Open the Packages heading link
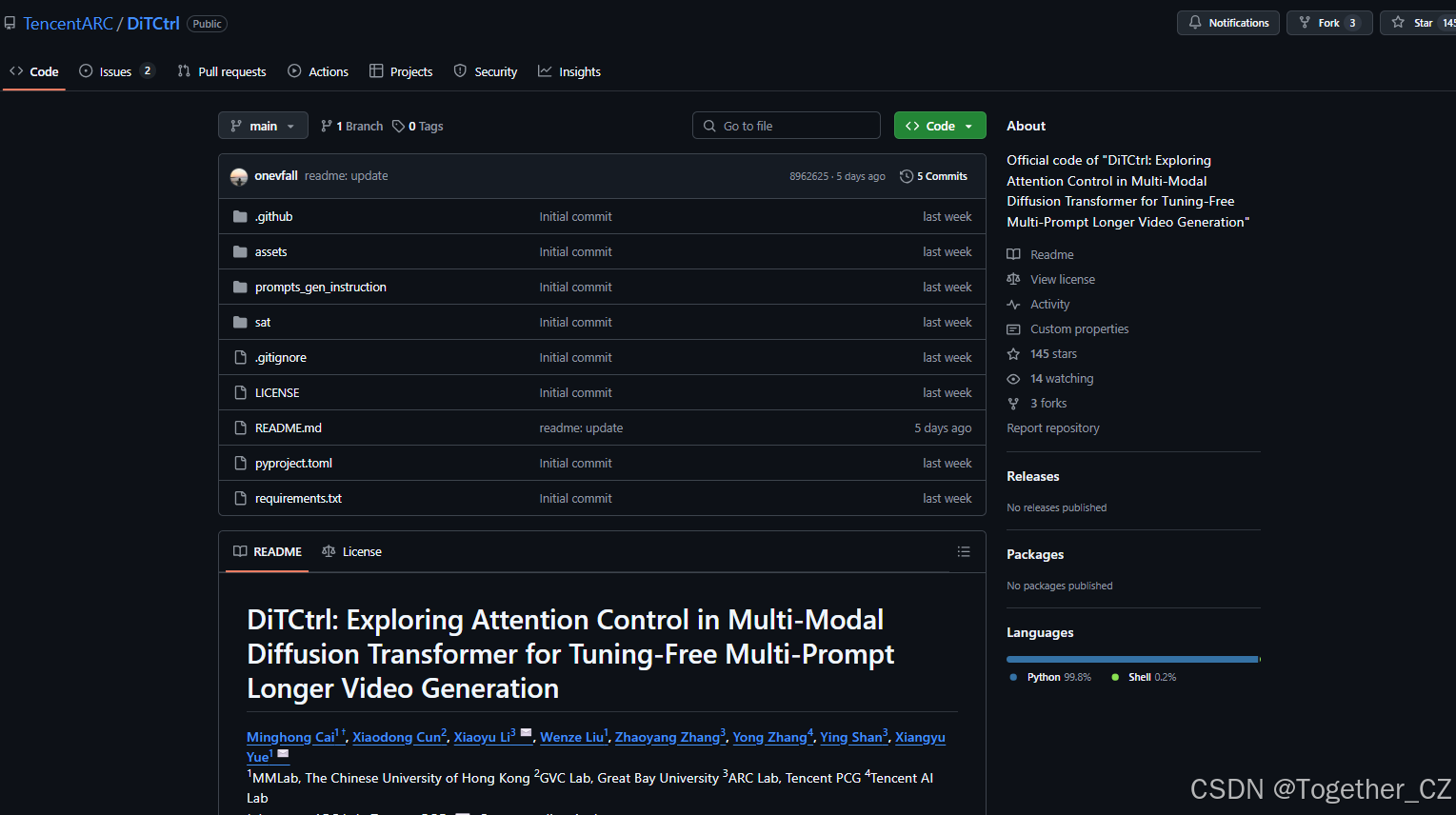This screenshot has height=815, width=1456. [x=1035, y=554]
